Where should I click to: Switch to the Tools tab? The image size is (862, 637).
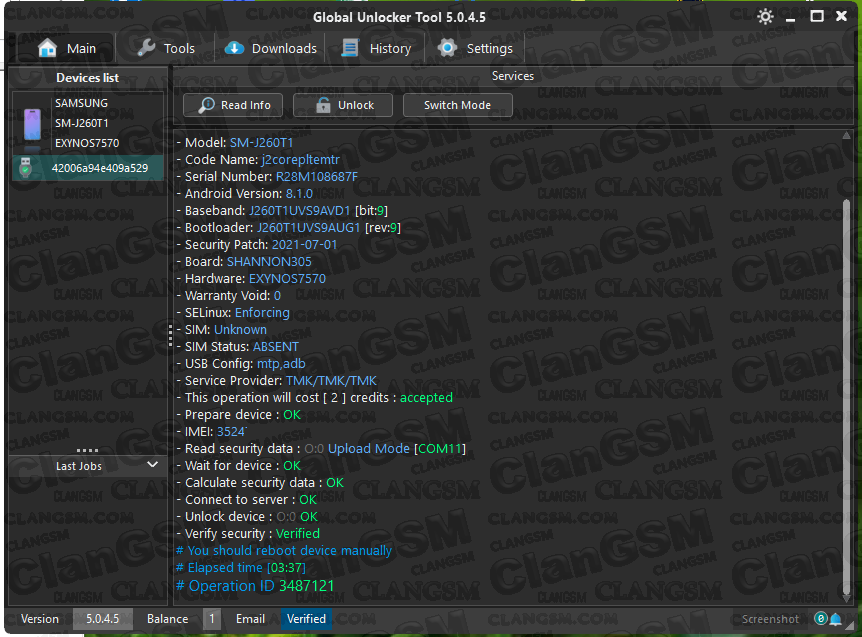(166, 48)
